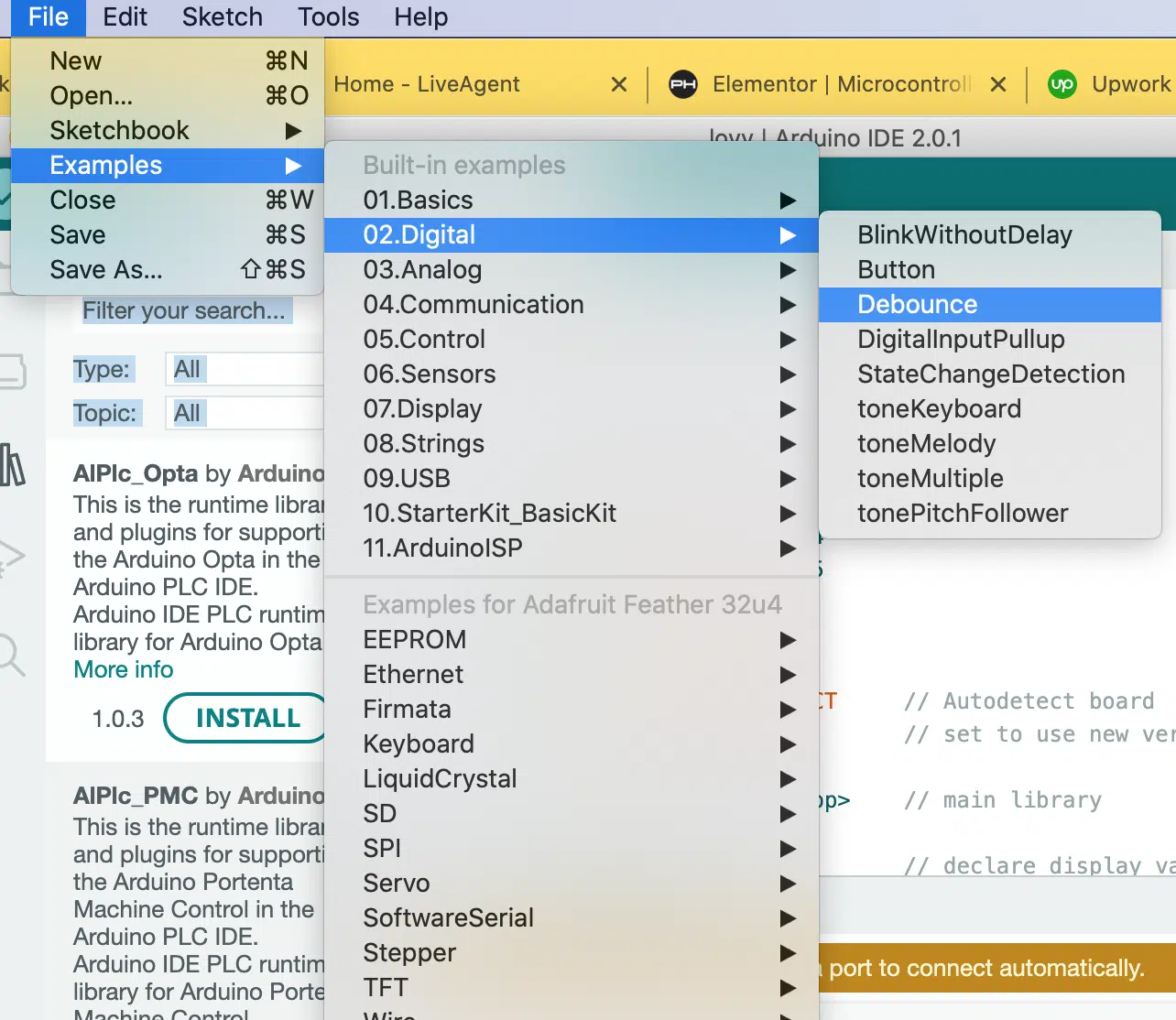
Task: Open the Debounce example sketch
Action: click(x=990, y=305)
